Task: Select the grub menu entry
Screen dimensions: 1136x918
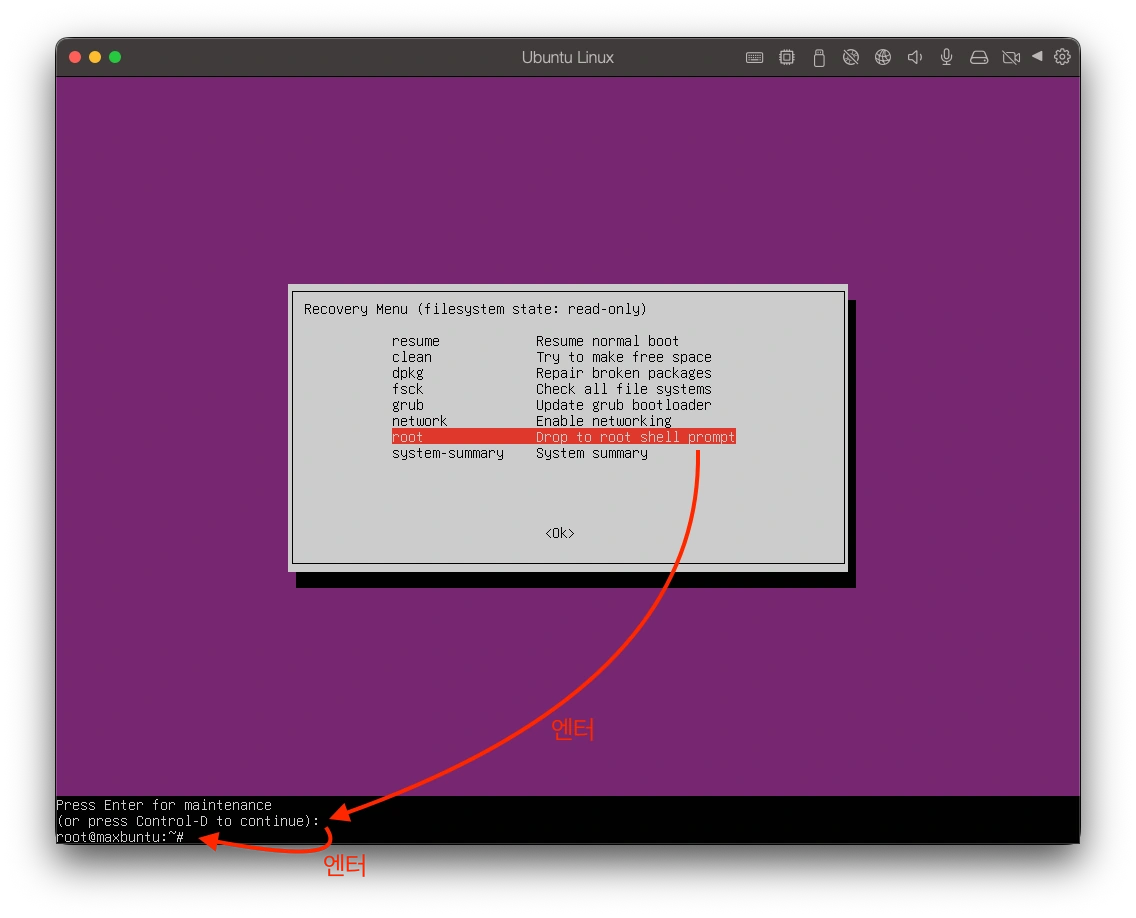Action: 407,405
